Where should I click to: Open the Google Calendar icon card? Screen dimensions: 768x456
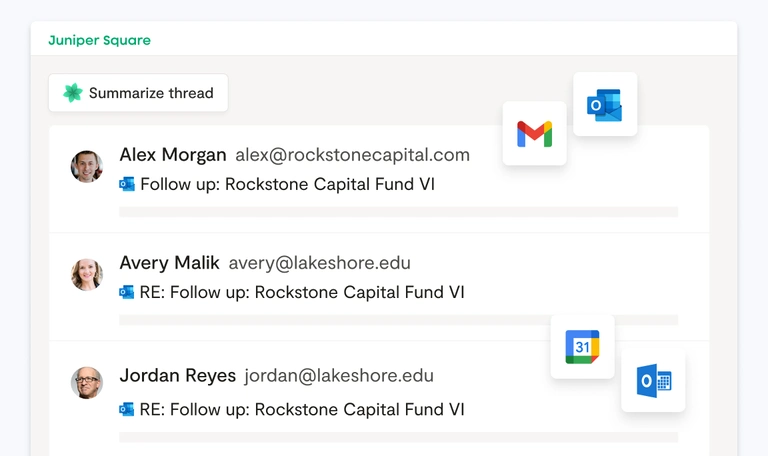tap(582, 347)
